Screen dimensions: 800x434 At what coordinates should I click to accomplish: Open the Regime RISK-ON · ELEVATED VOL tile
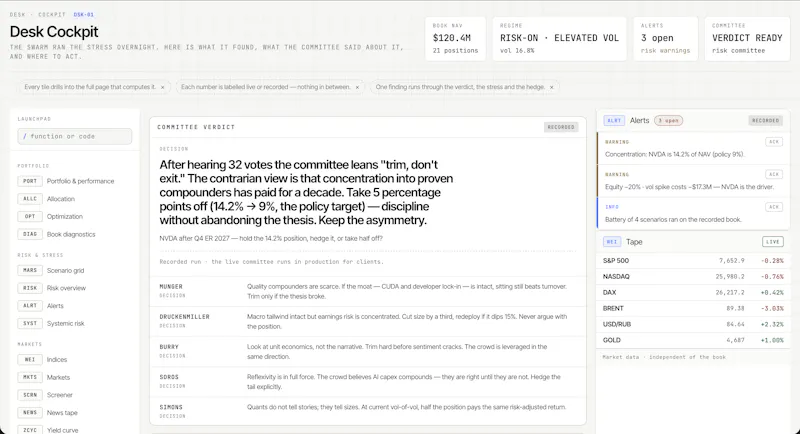[x=559, y=39]
